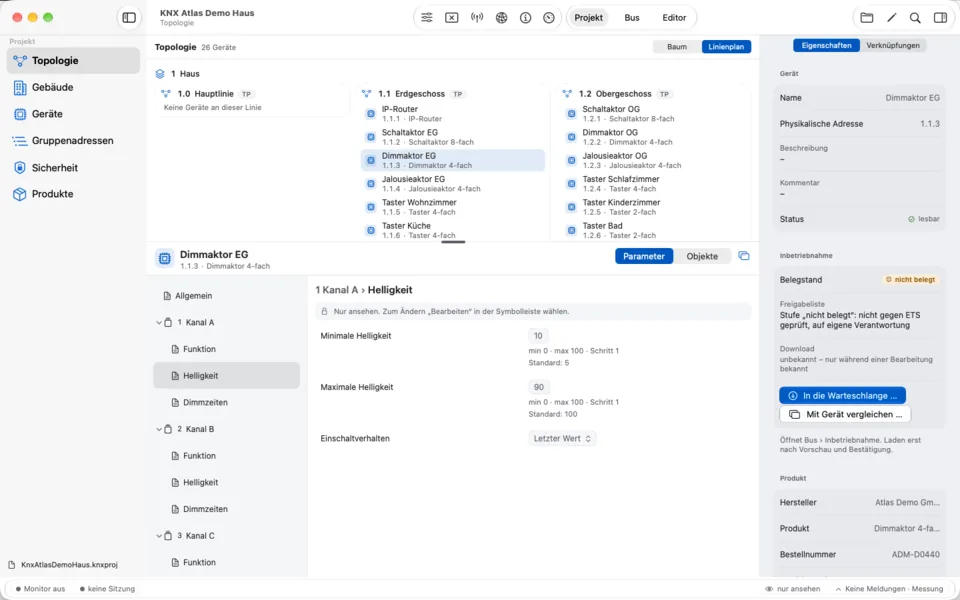Image resolution: width=960 pixels, height=600 pixels.
Task: Toggle the right inspector panel icon
Action: tap(940, 18)
